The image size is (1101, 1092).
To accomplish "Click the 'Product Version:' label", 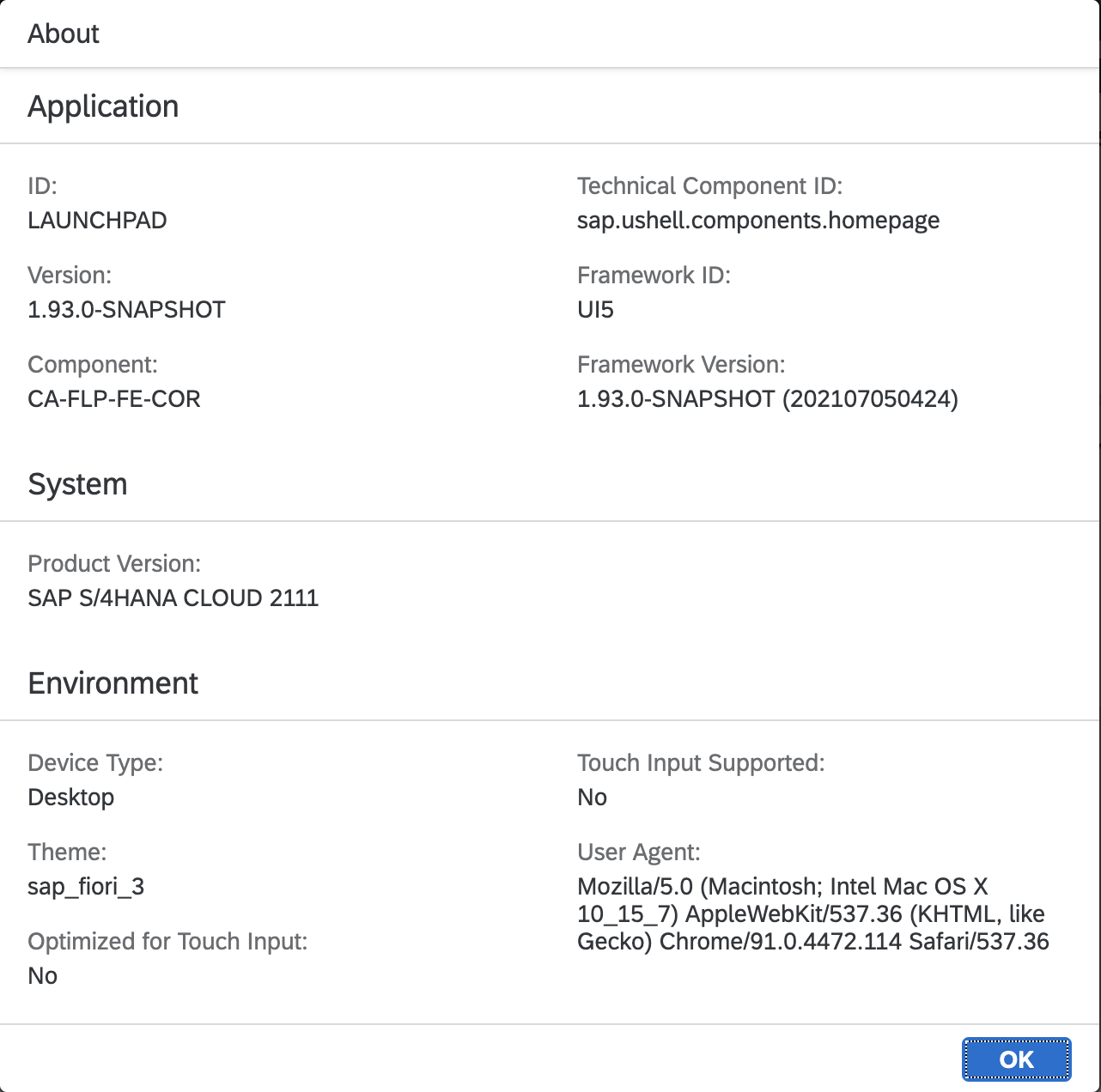I will pyautogui.click(x=114, y=564).
